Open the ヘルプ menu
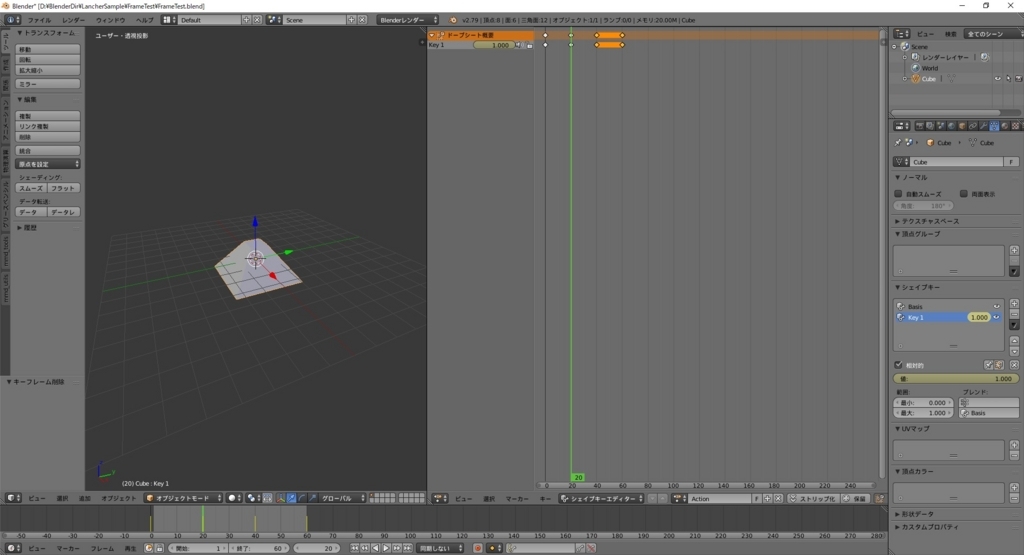The width and height of the screenshot is (1024, 555). click(x=144, y=20)
